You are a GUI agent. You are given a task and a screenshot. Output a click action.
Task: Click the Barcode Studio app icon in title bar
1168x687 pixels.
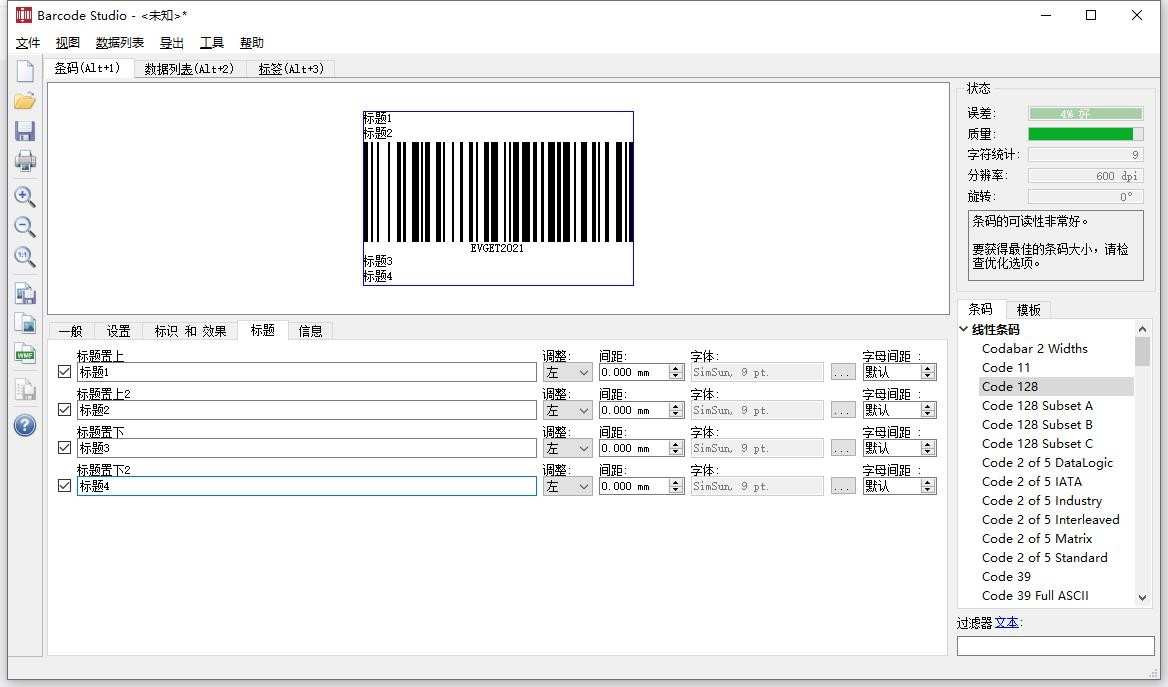24,15
